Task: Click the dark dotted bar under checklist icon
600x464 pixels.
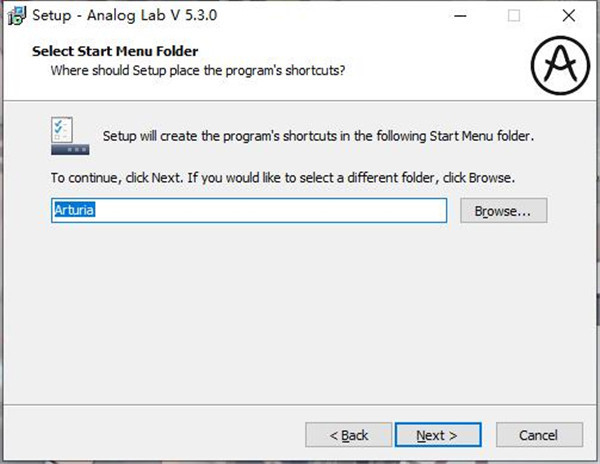Action: point(70,150)
